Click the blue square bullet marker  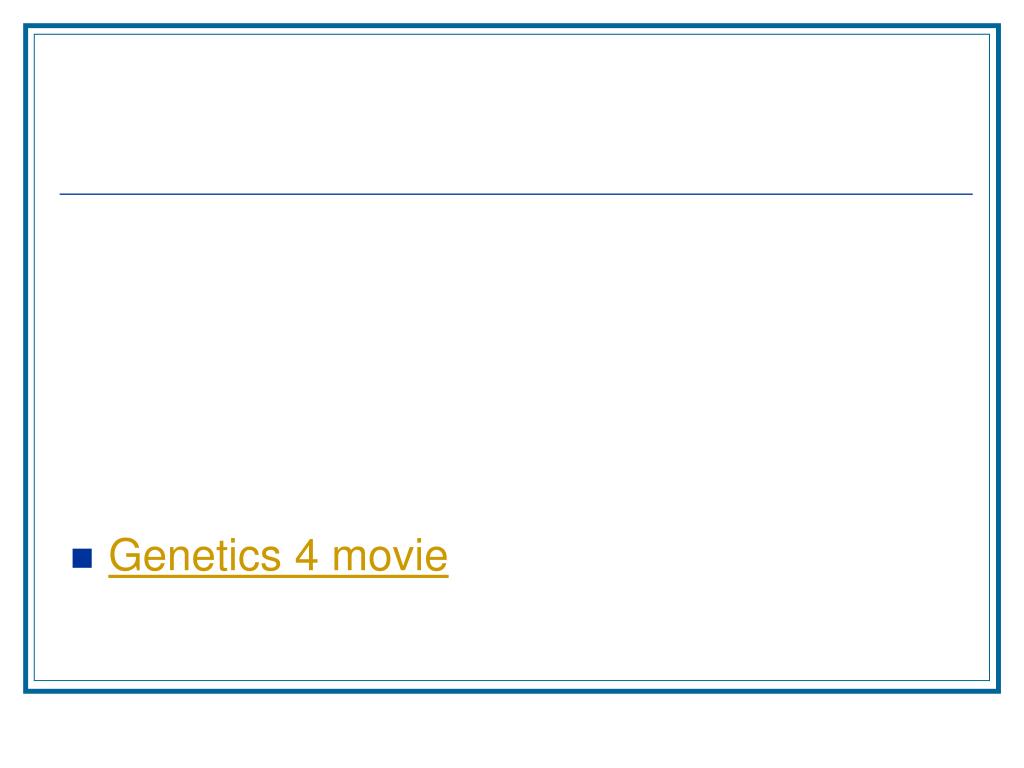coord(82,558)
